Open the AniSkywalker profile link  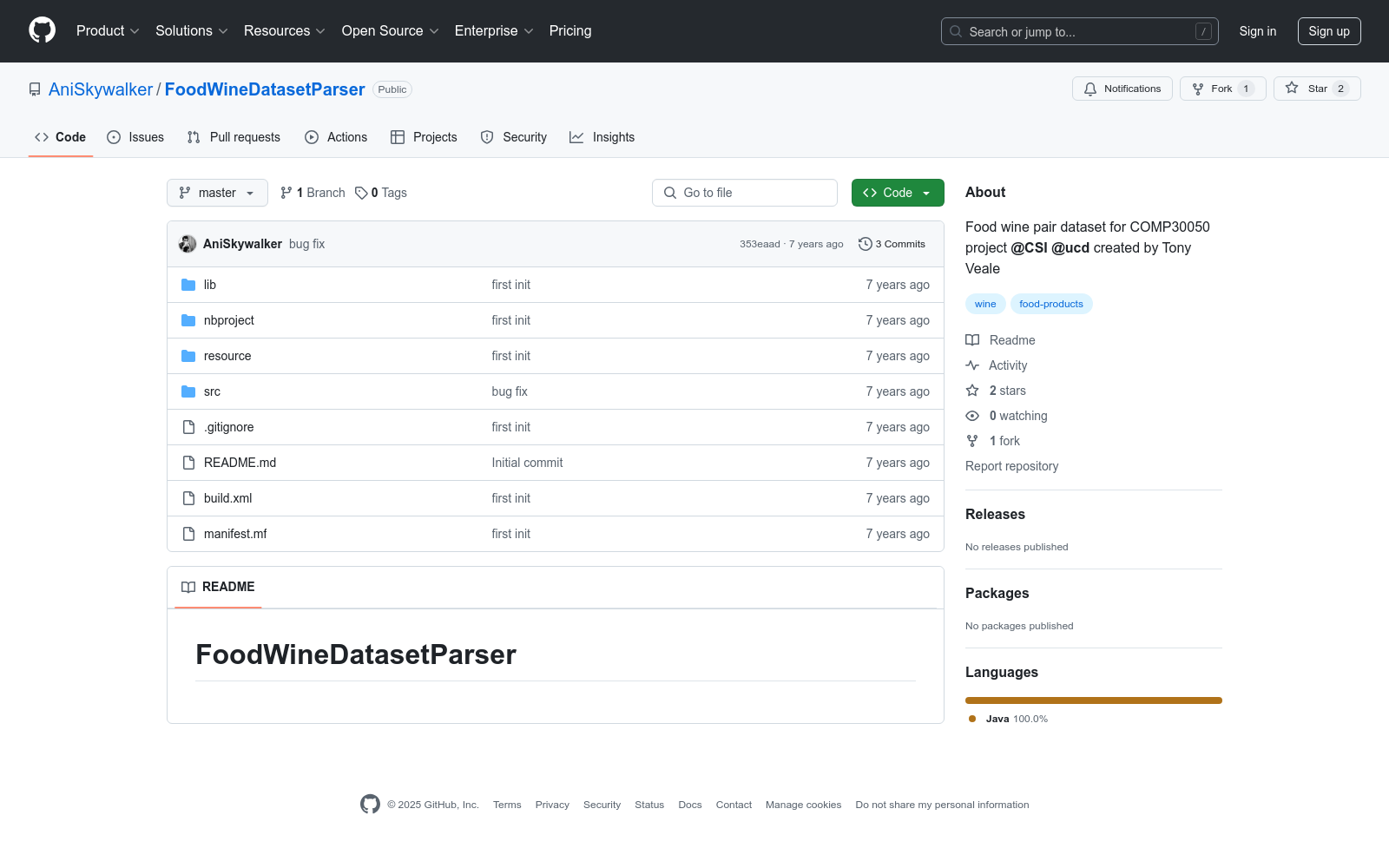(x=101, y=89)
